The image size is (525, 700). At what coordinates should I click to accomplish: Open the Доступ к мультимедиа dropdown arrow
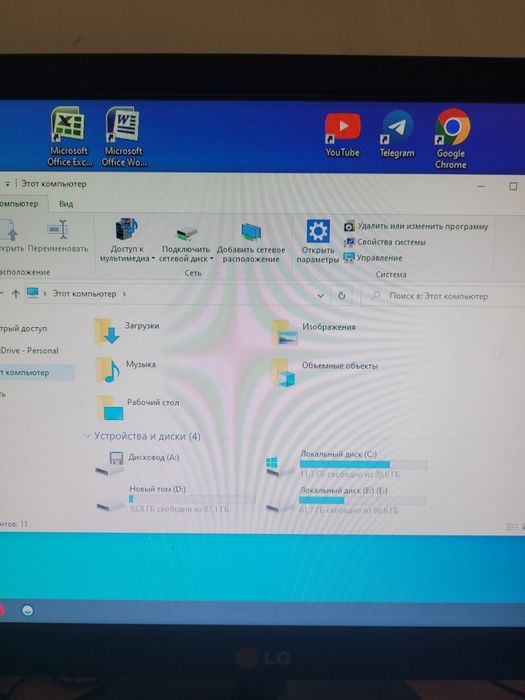[x=153, y=258]
